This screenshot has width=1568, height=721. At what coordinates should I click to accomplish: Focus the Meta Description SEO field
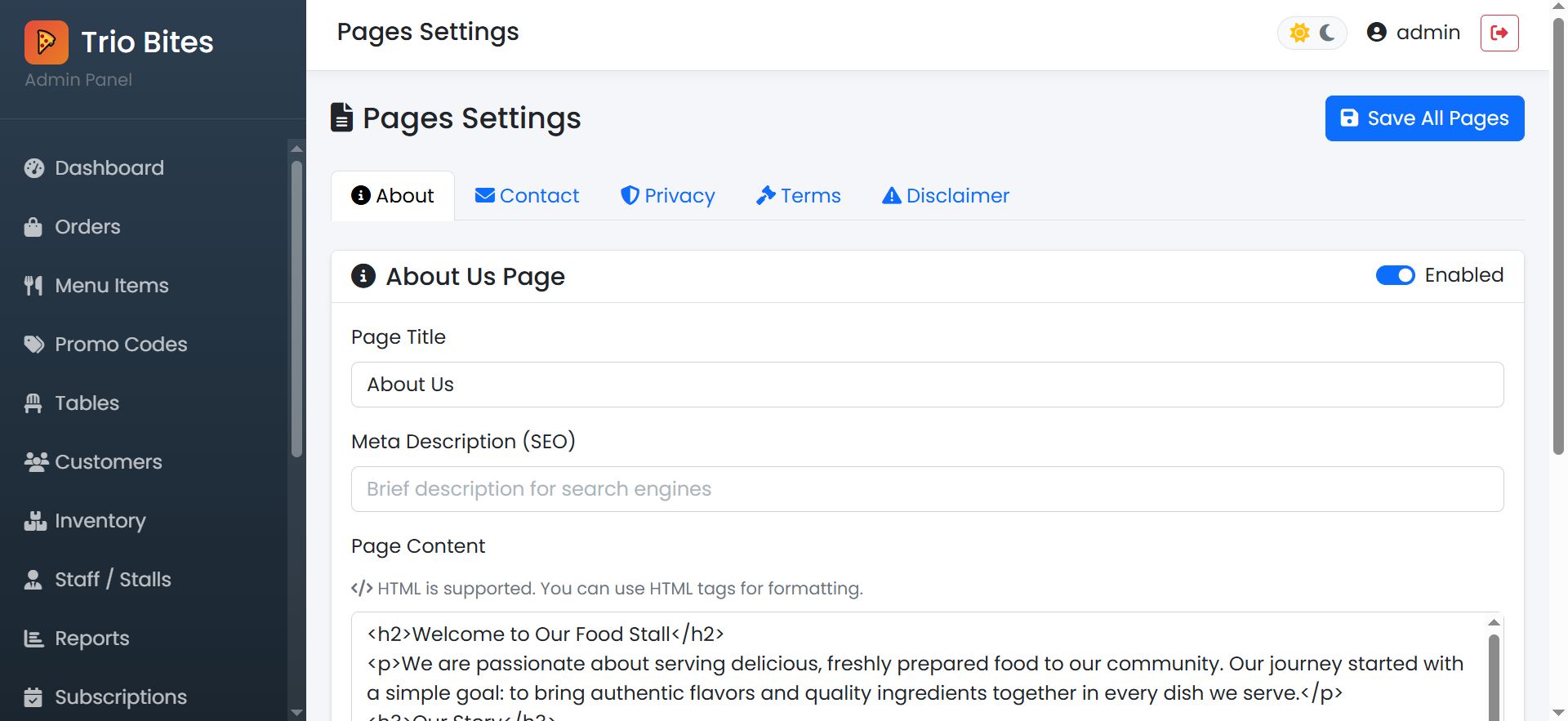(927, 489)
